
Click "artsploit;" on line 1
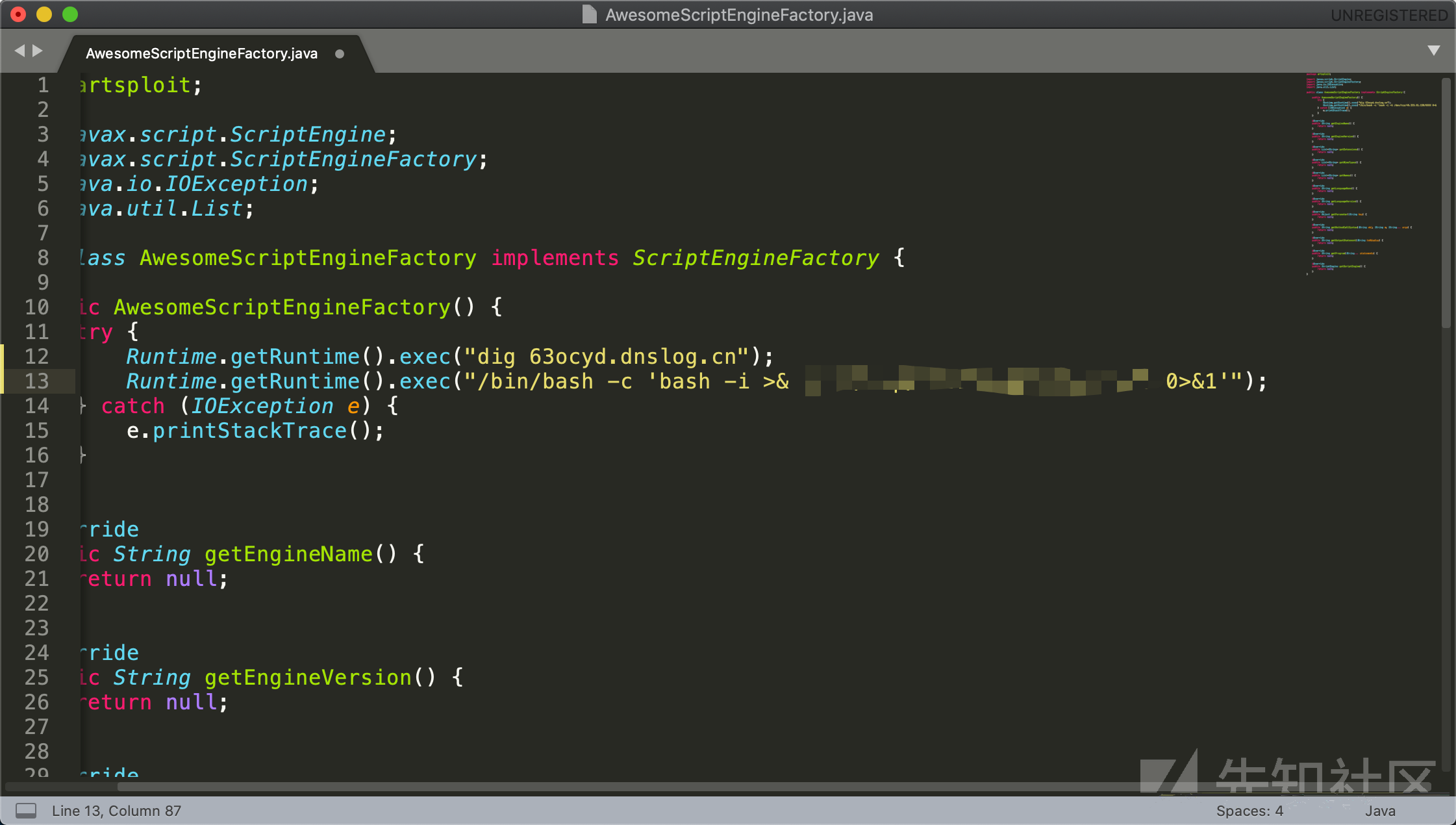141,85
